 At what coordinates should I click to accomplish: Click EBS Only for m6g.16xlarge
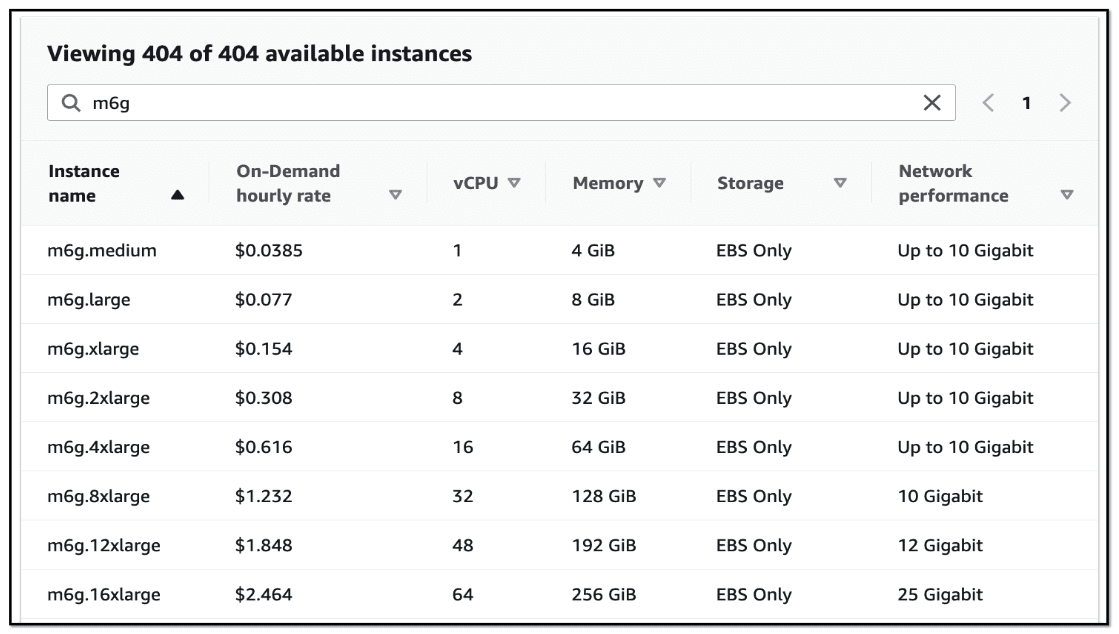click(x=754, y=595)
